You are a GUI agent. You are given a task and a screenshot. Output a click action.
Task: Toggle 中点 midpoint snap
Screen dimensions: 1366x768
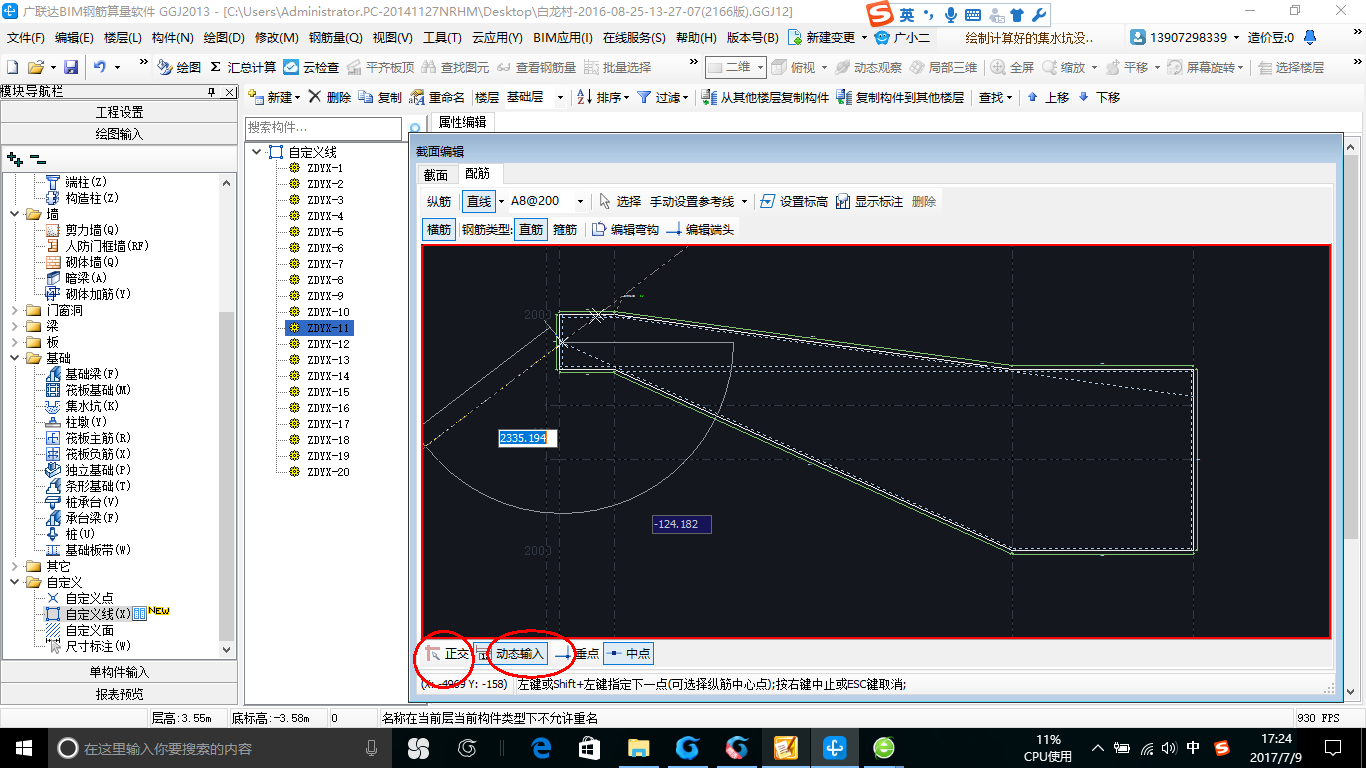[x=628, y=653]
